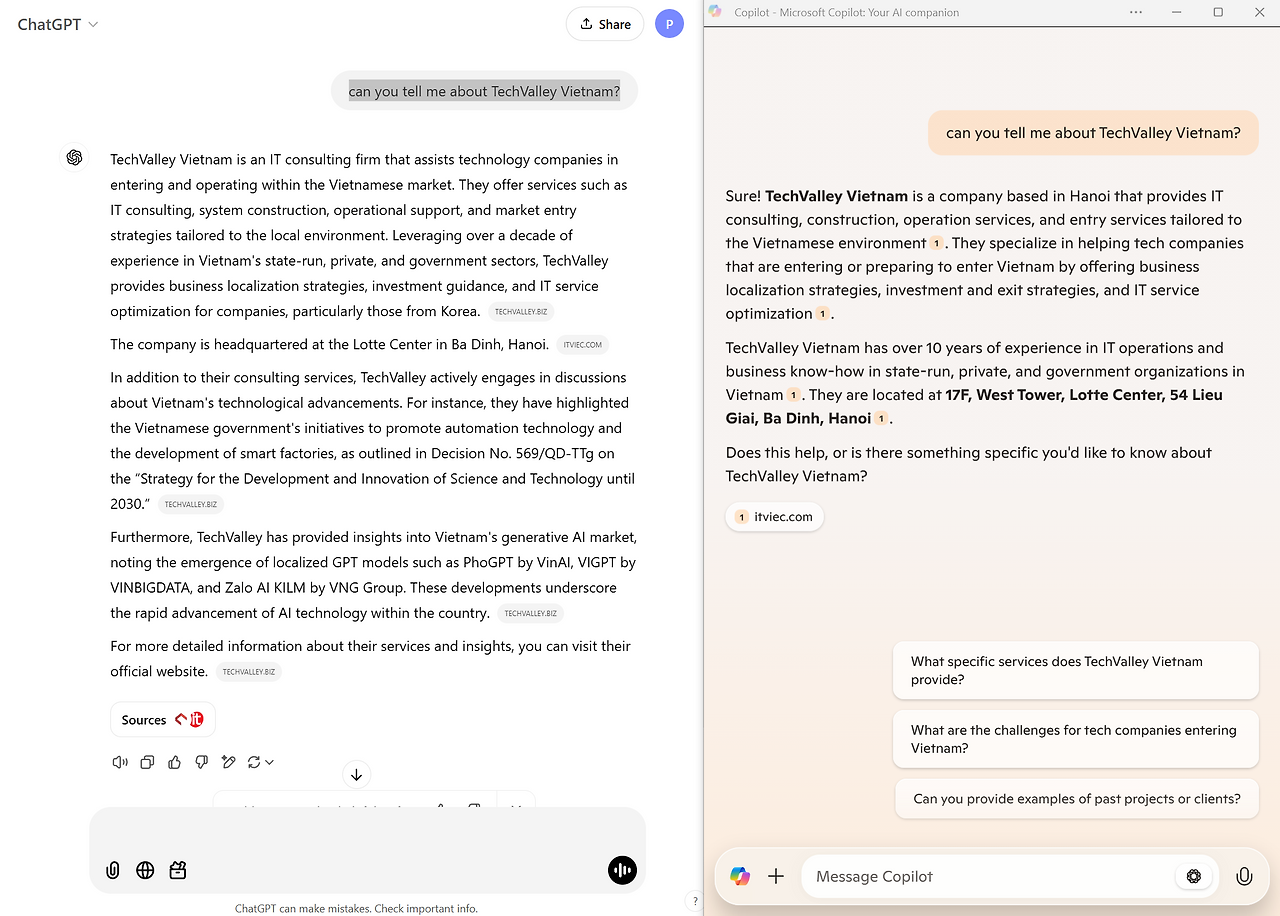Enable web search via the globe icon

click(x=145, y=870)
